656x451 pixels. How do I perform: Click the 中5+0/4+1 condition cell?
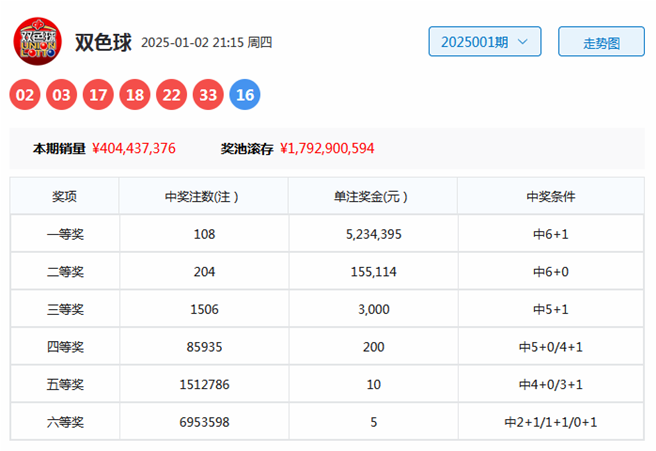551,347
